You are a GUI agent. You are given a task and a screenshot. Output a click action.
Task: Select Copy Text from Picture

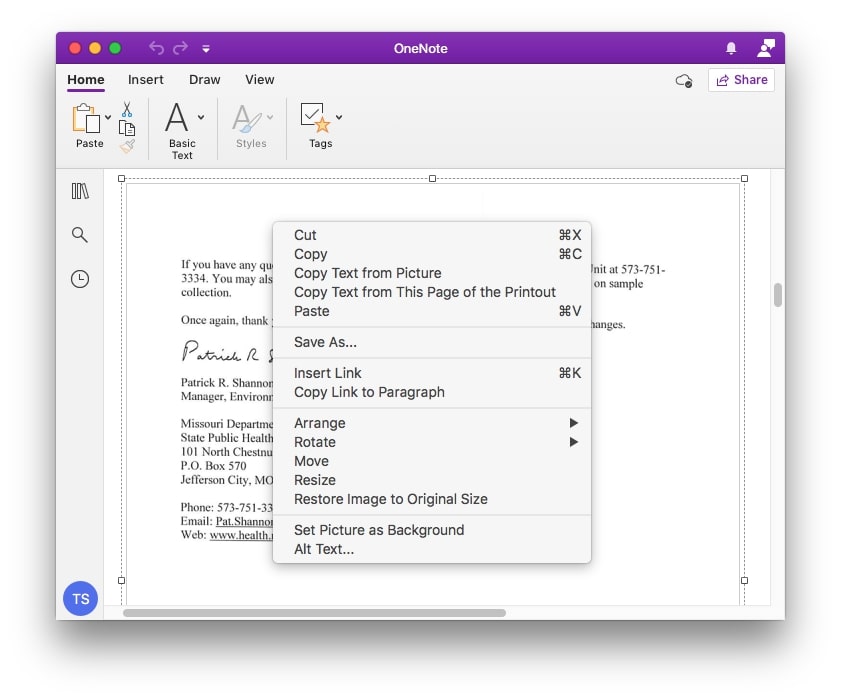pyautogui.click(x=432, y=273)
